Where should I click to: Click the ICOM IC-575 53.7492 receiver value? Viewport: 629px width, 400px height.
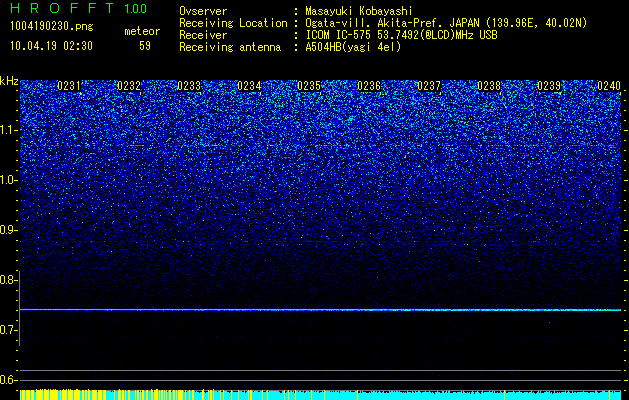(x=401, y=35)
